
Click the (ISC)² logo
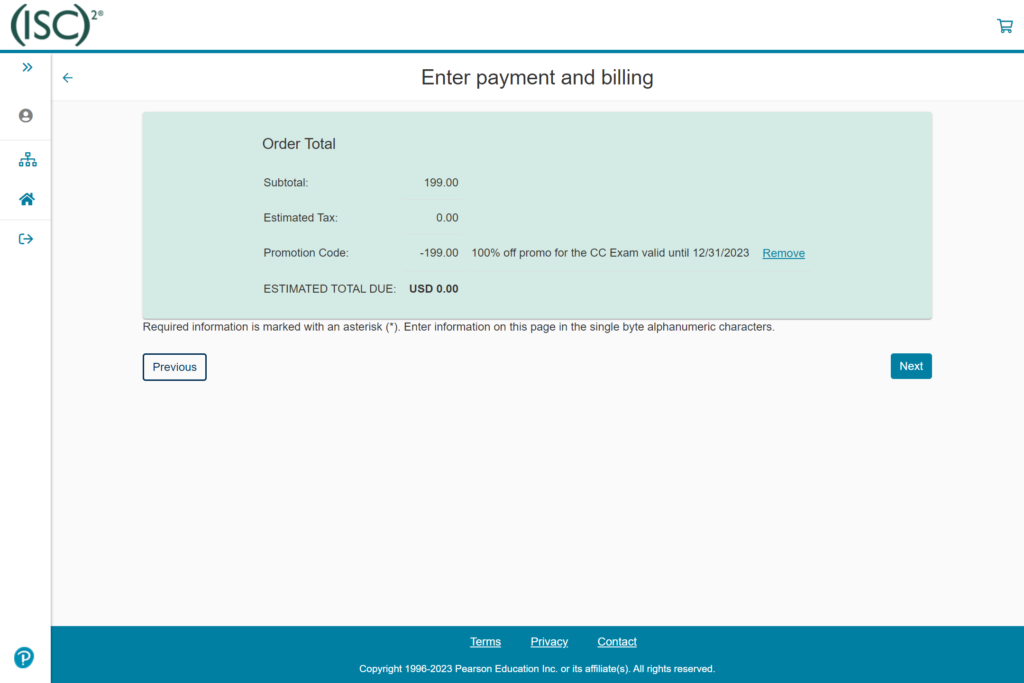57,25
